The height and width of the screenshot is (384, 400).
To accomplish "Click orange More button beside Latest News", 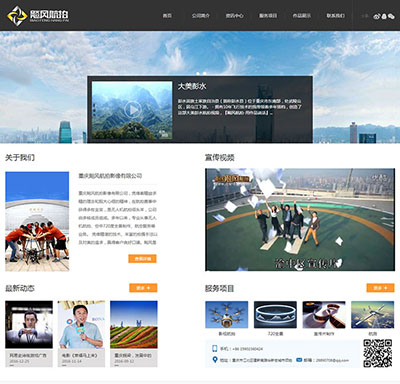I will (143, 288).
